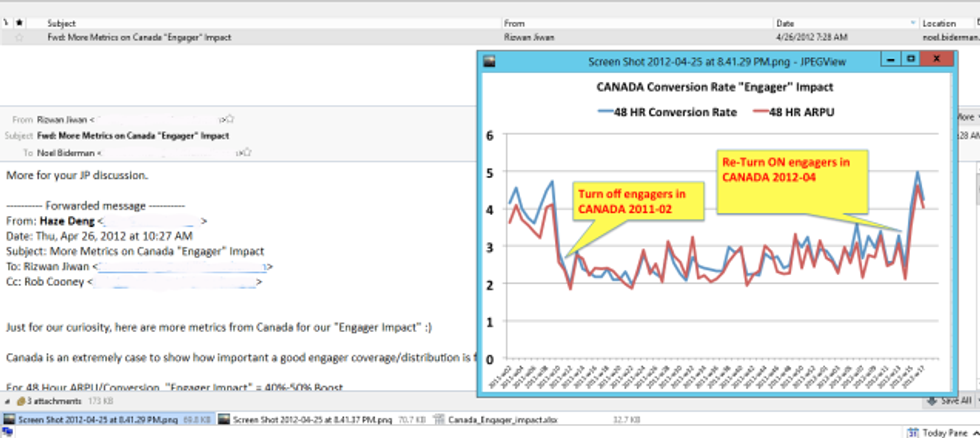980x438 pixels.
Task: Click the thread icon column header
Action: pyautogui.click(x=6, y=22)
